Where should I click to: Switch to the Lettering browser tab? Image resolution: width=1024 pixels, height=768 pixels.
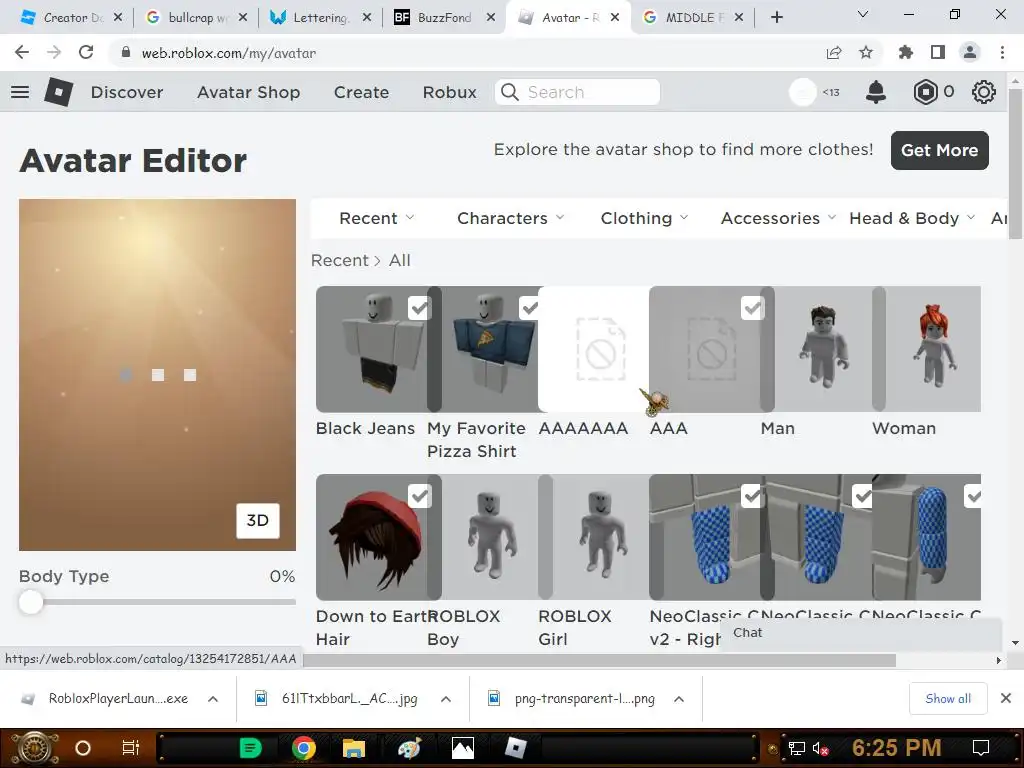point(318,18)
